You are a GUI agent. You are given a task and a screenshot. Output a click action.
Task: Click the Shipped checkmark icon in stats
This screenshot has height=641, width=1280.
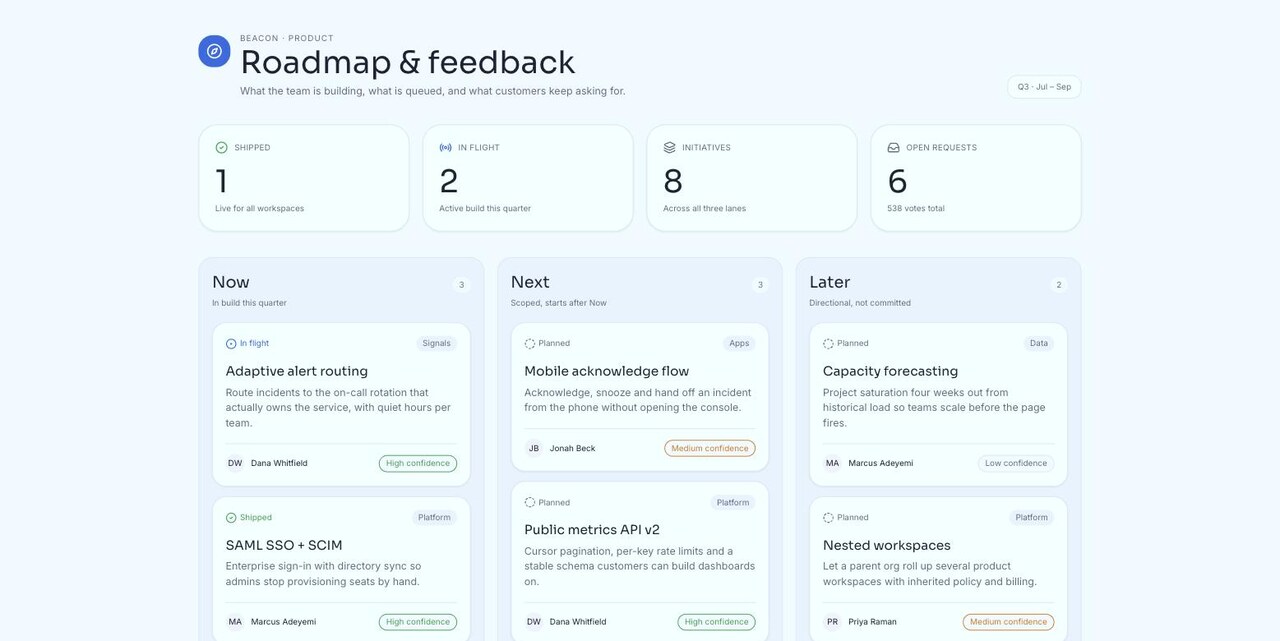221,147
